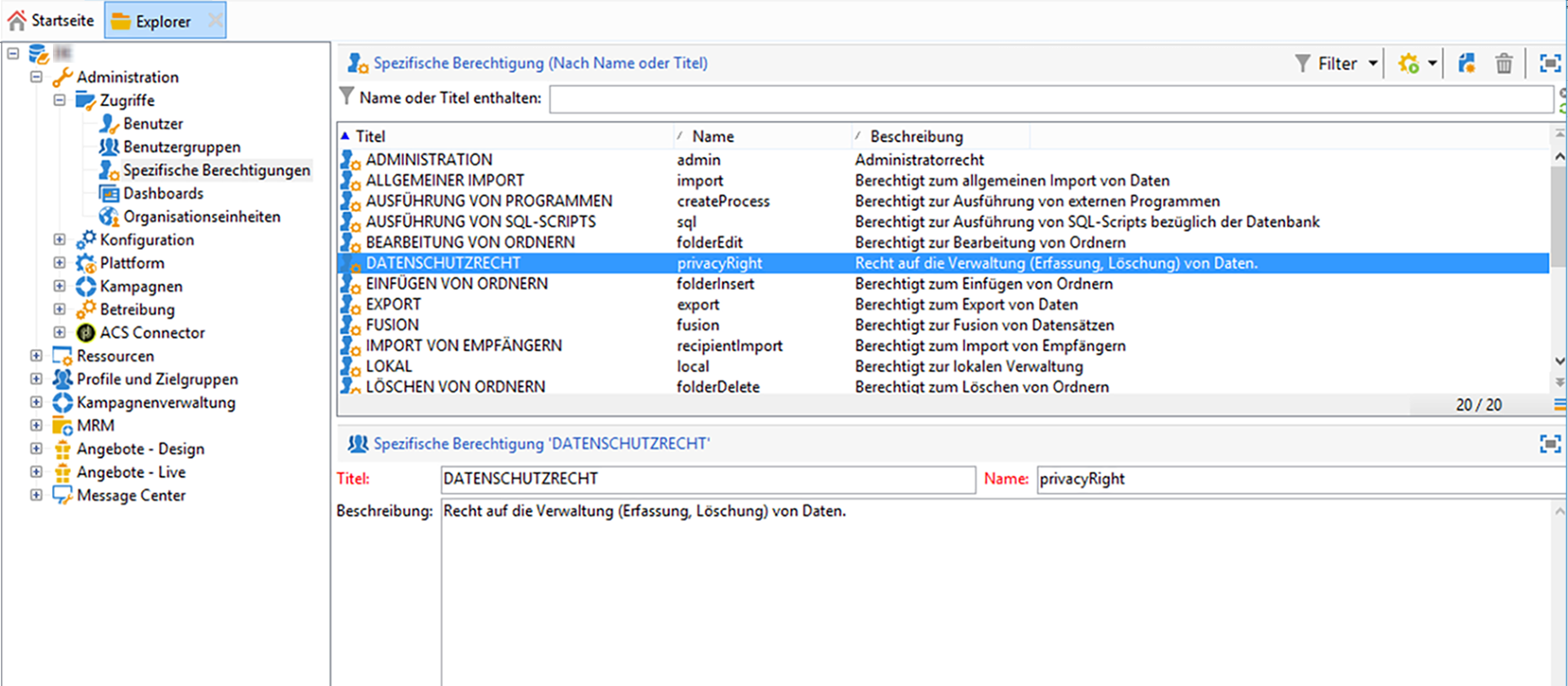Viewport: 1568px width, 686px height.
Task: Expand the Kampagnenverwaltung node
Action: [37, 403]
